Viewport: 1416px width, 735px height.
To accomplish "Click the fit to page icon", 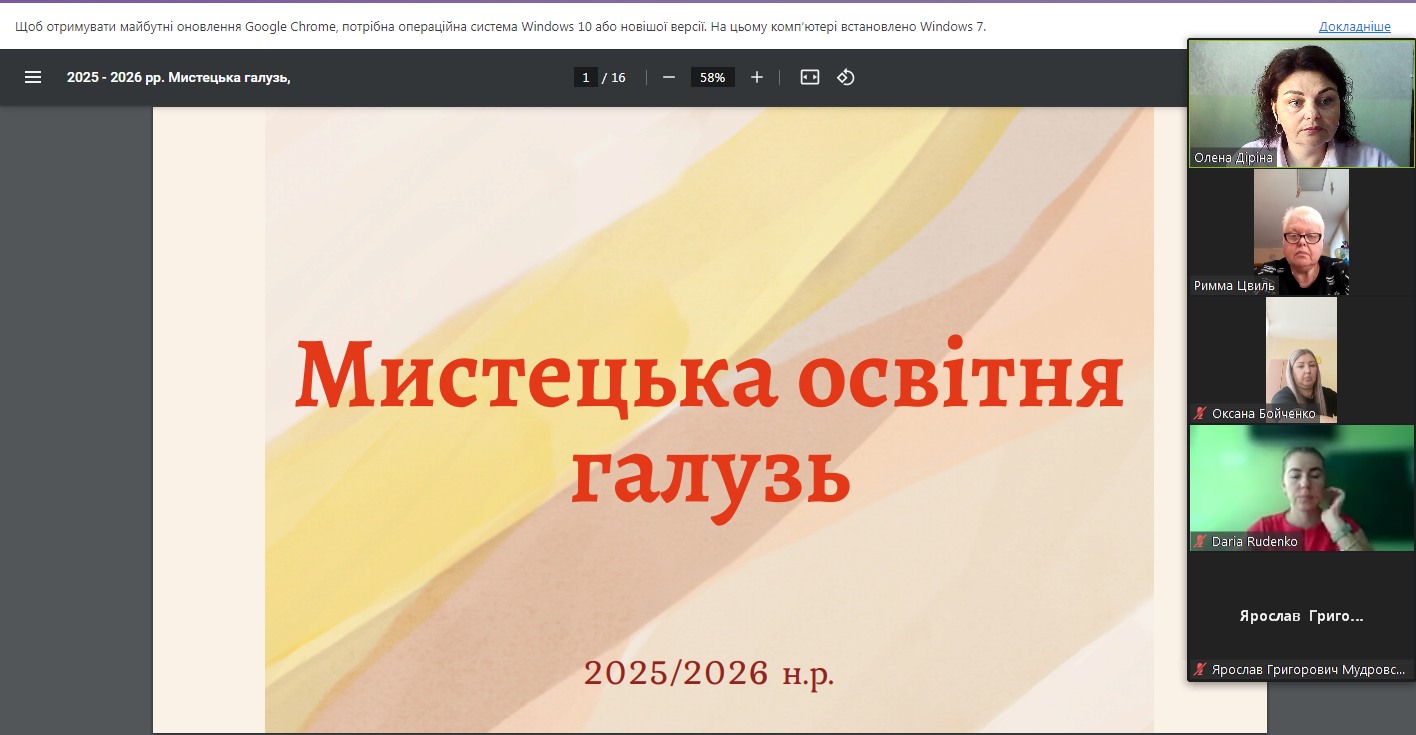I will pos(810,77).
